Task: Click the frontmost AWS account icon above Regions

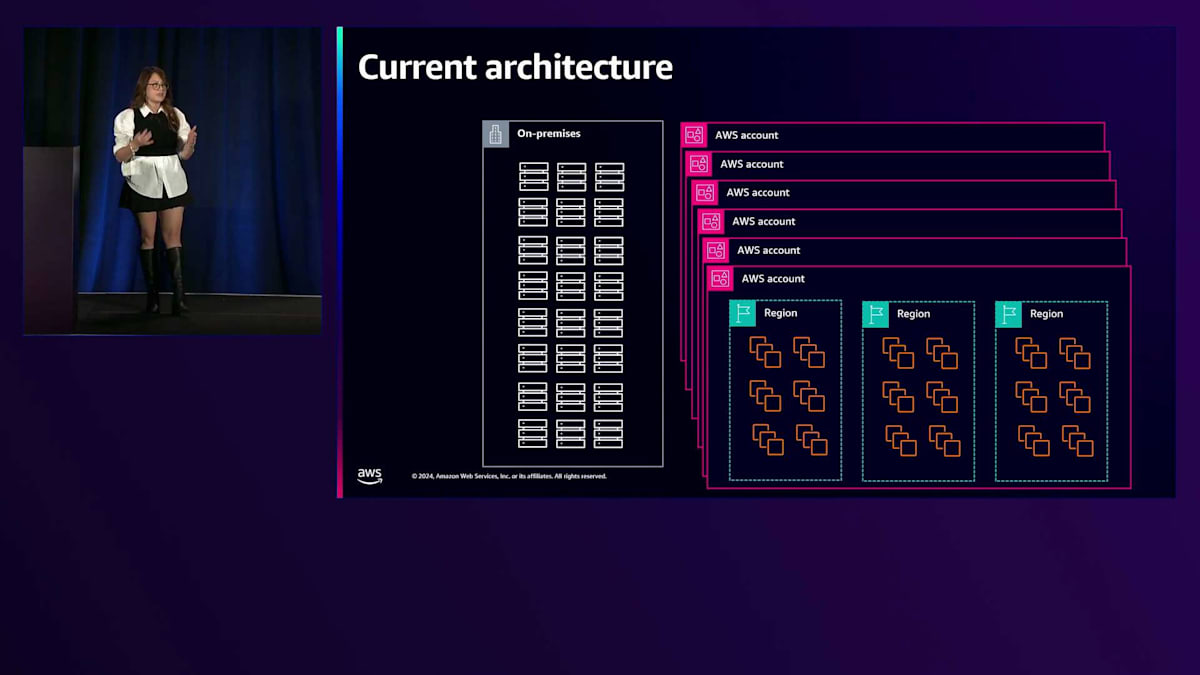Action: [720, 279]
